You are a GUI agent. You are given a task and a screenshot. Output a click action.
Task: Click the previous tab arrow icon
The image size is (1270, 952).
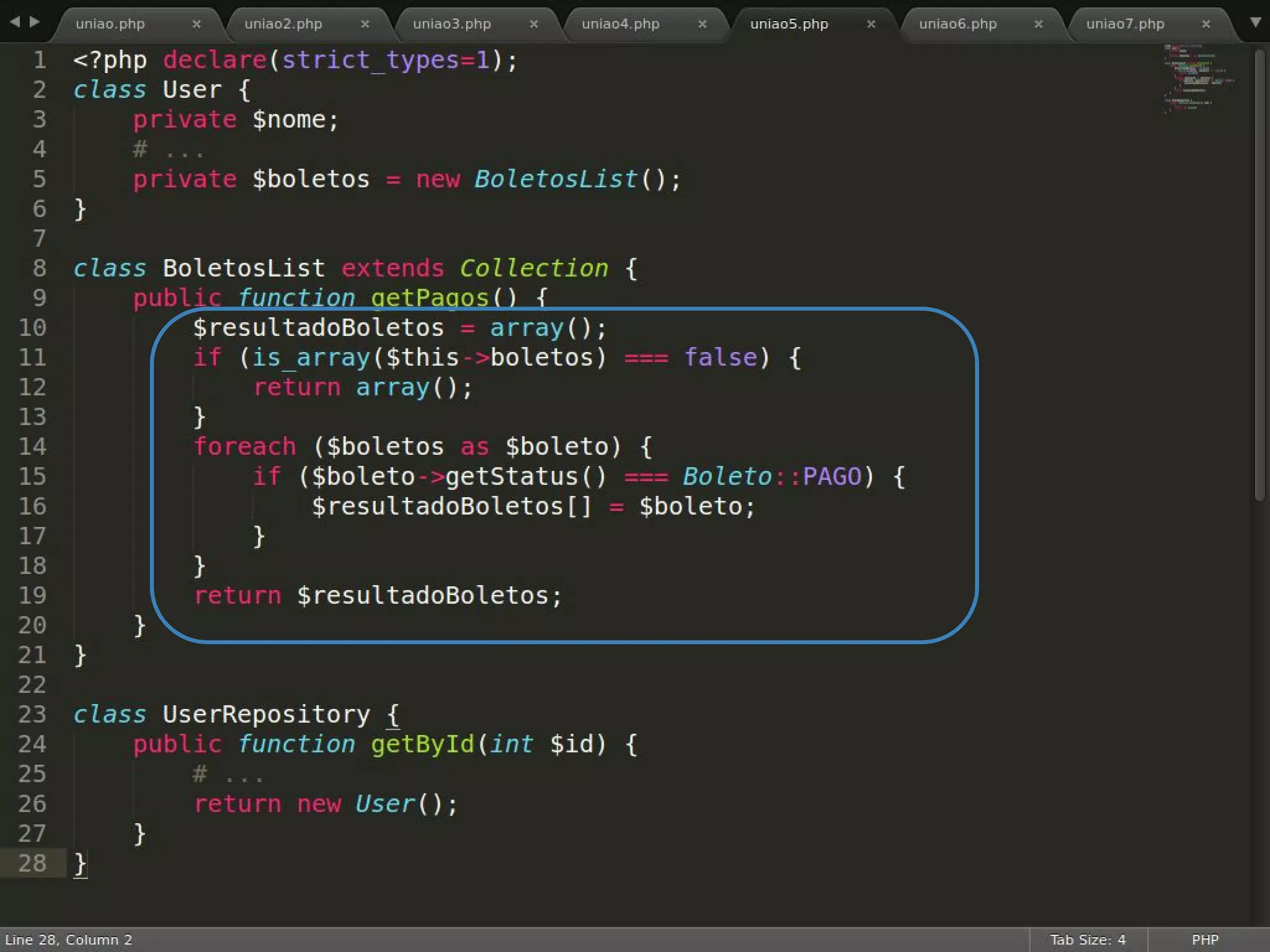click(15, 22)
